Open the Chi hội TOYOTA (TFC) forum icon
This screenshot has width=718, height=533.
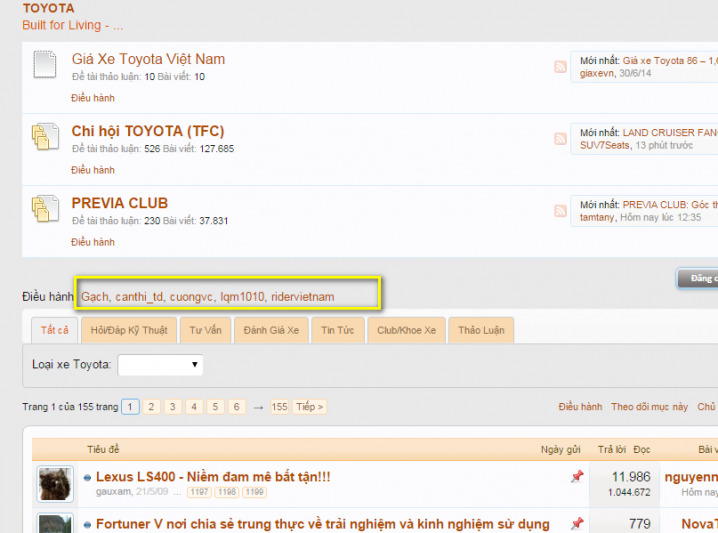(45, 136)
